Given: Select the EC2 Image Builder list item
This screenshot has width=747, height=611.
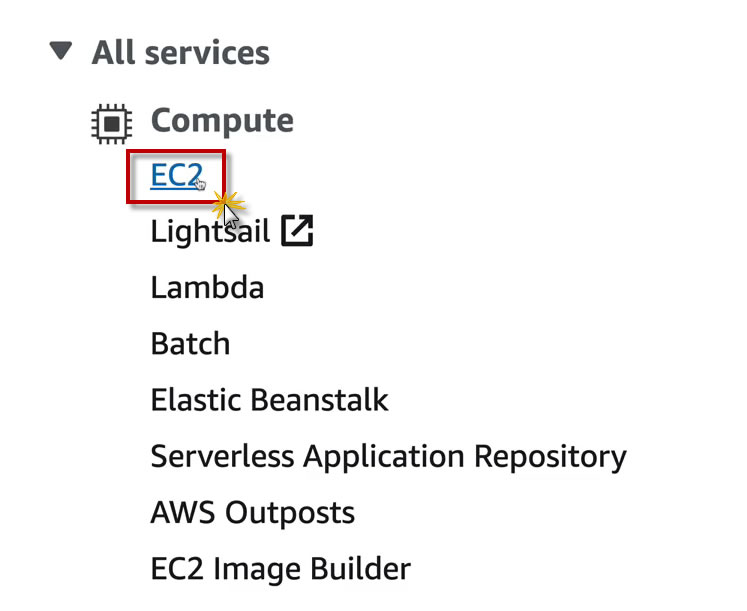Looking at the screenshot, I should 280,569.
